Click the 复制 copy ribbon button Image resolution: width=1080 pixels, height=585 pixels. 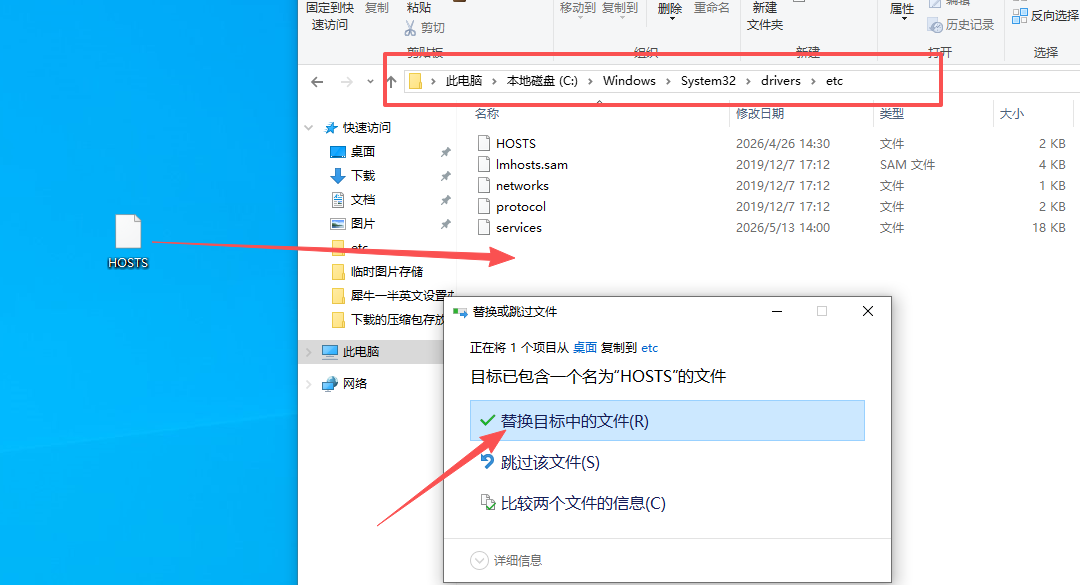377,8
